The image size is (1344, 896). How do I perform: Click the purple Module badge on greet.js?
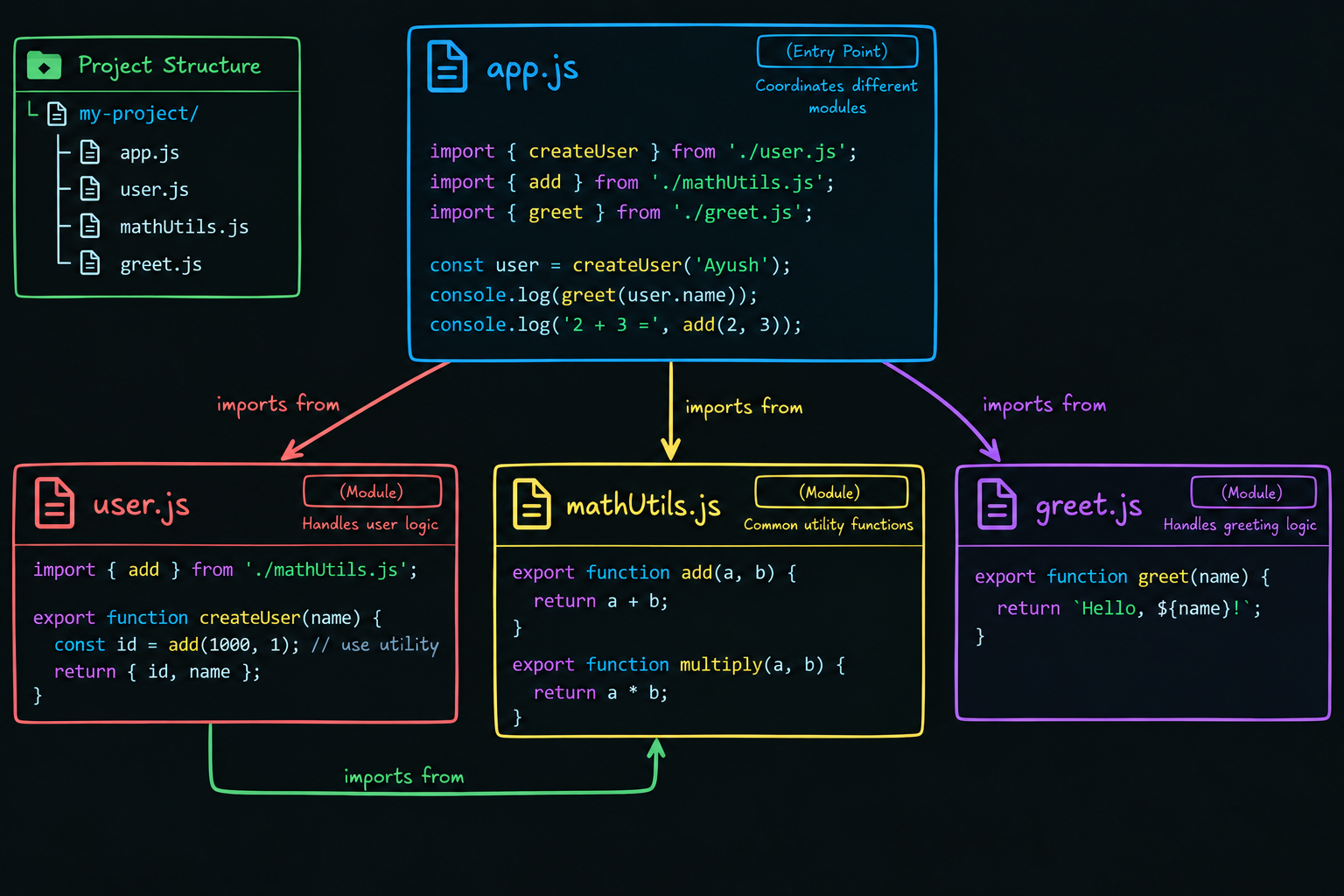[x=1253, y=492]
